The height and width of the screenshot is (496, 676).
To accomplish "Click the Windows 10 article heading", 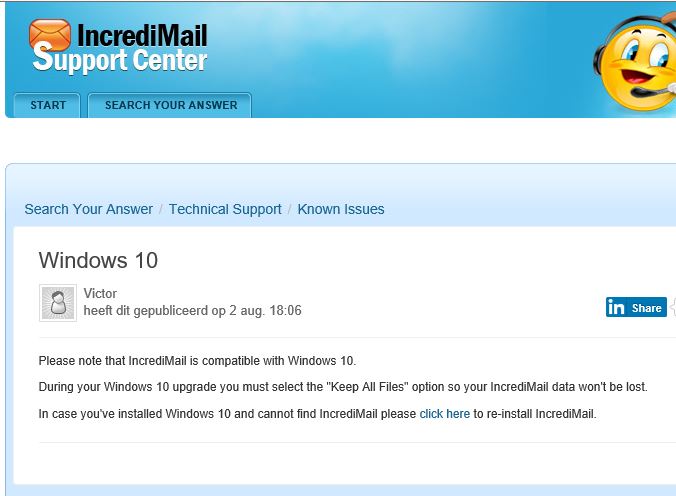I will pos(98,261).
